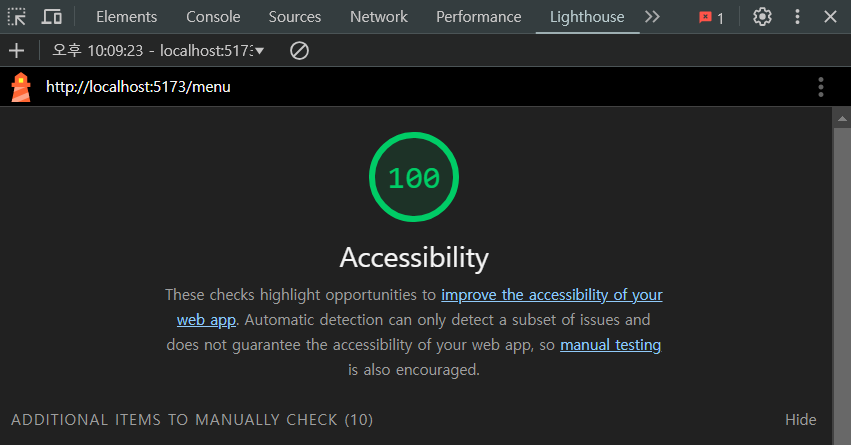The height and width of the screenshot is (445, 851).
Task: Click the add new report plus icon
Action: pyautogui.click(x=16, y=50)
